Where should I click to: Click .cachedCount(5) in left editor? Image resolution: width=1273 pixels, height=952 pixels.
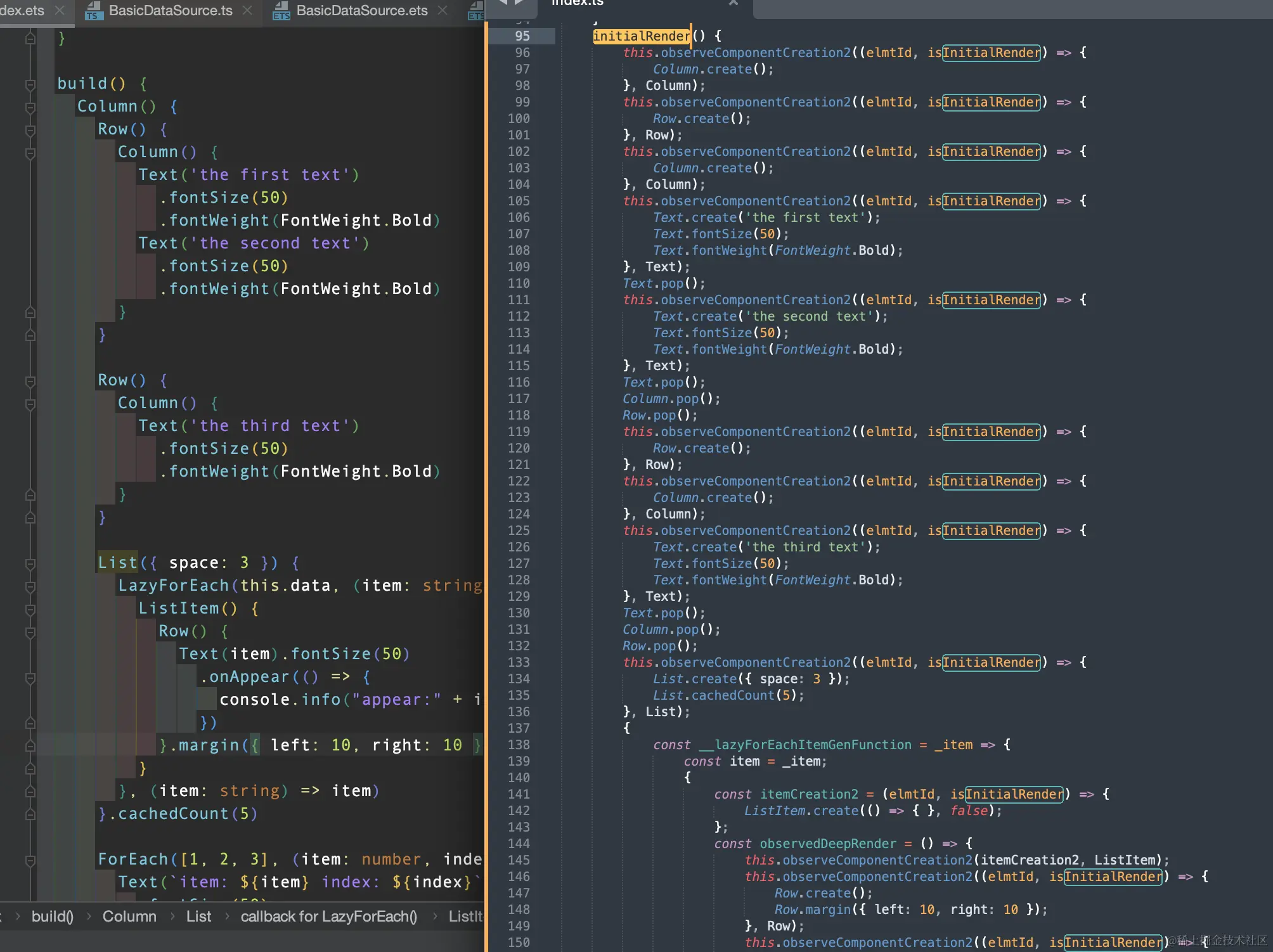183,814
